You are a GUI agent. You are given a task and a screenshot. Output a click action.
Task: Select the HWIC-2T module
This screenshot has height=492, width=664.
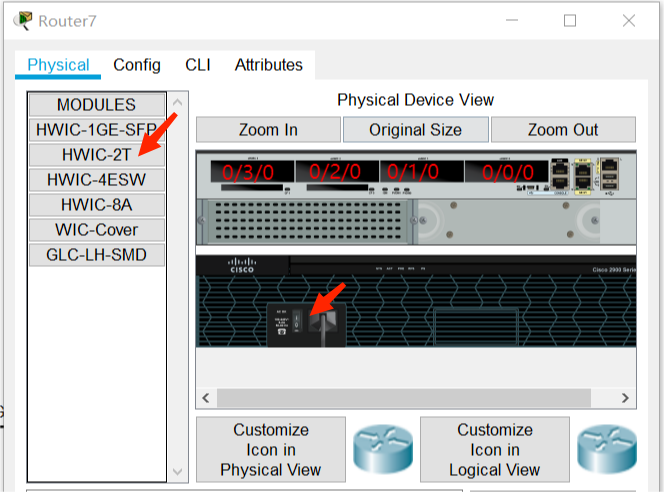pos(97,155)
